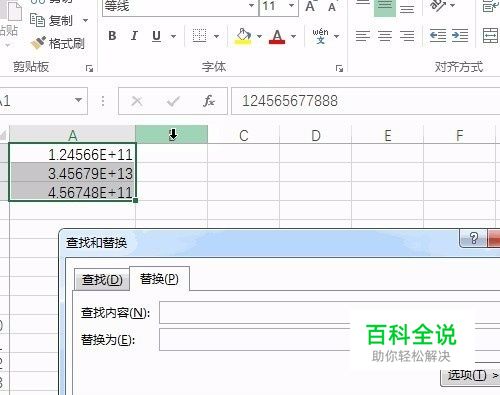
Task: Click the text orientation icon
Action: tap(438, 6)
